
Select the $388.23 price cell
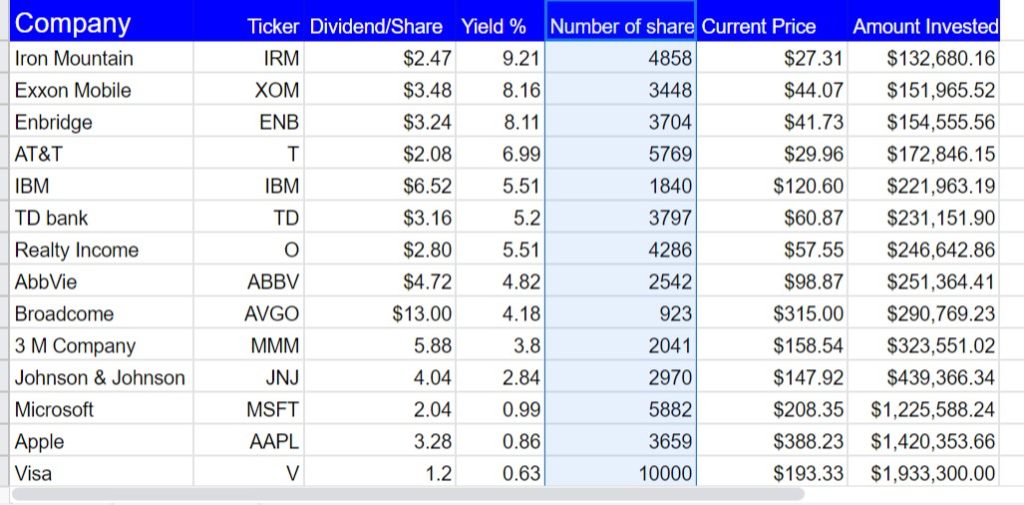click(772, 442)
